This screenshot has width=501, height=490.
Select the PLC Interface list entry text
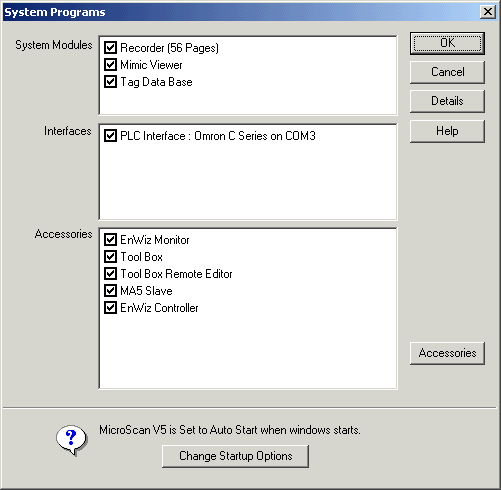coord(218,136)
